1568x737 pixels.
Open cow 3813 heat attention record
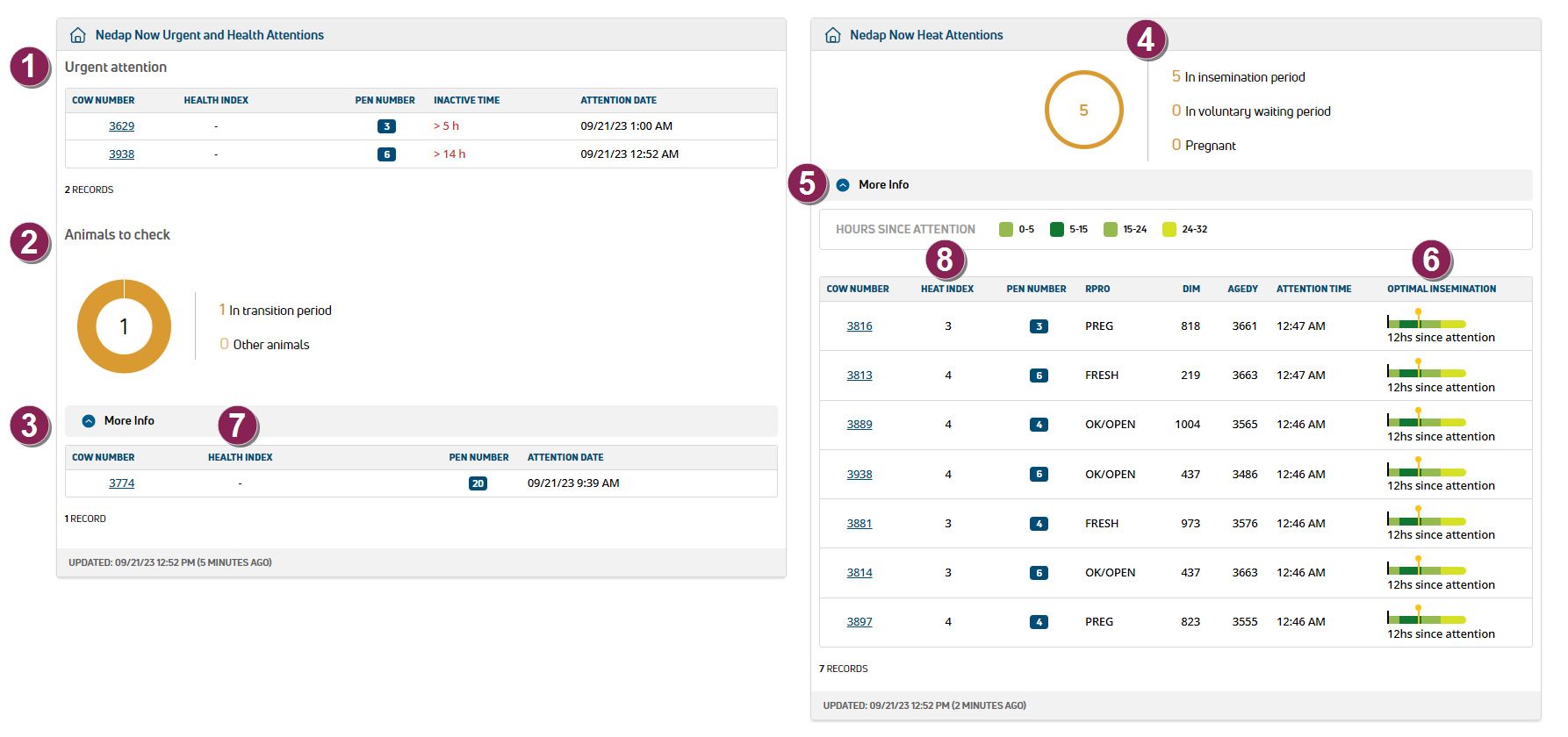pos(860,376)
